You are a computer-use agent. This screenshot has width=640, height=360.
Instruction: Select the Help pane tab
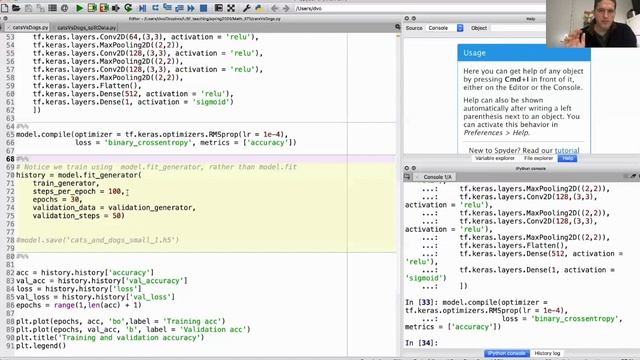[x=567, y=158]
